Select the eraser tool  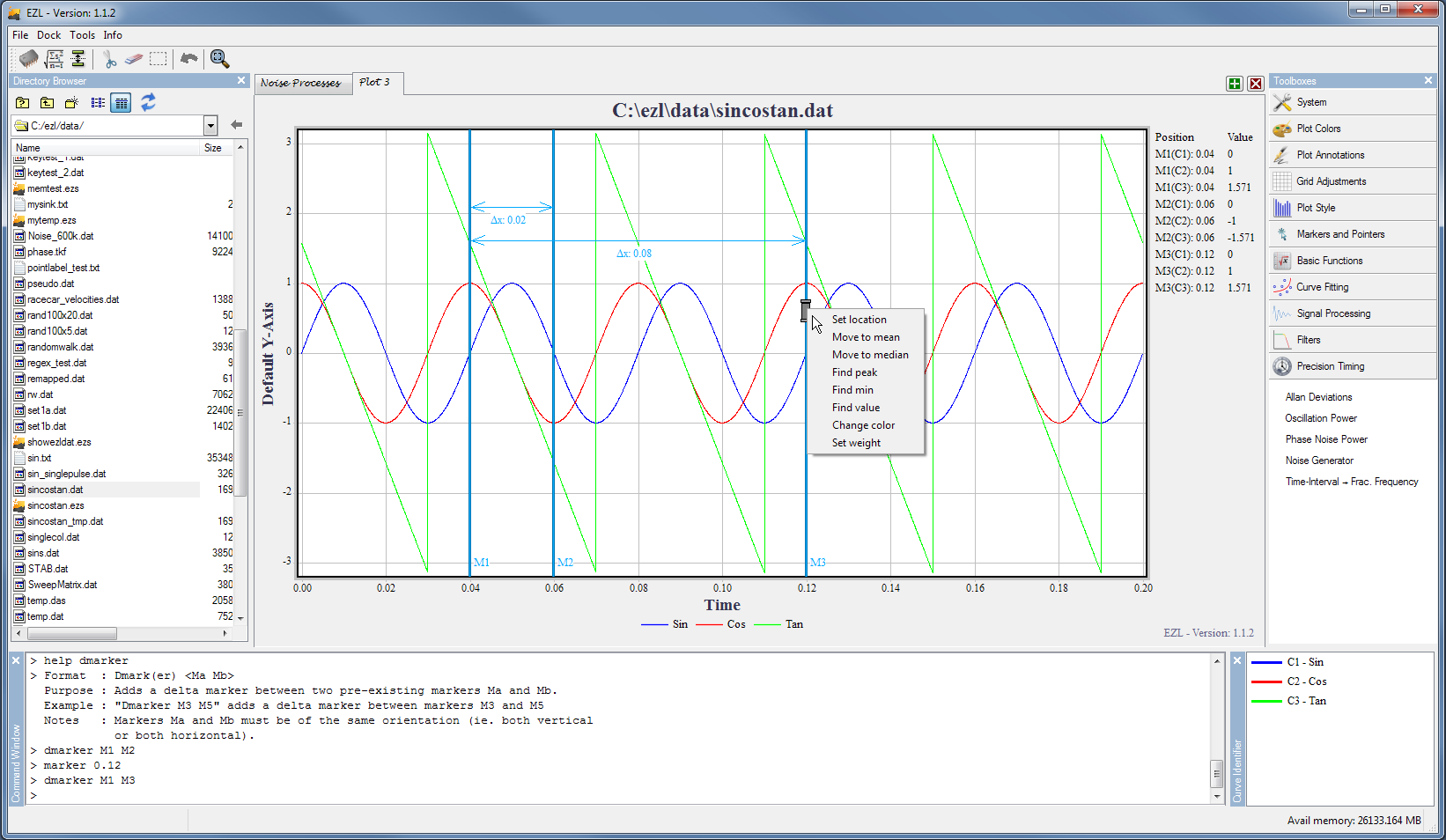tap(133, 59)
